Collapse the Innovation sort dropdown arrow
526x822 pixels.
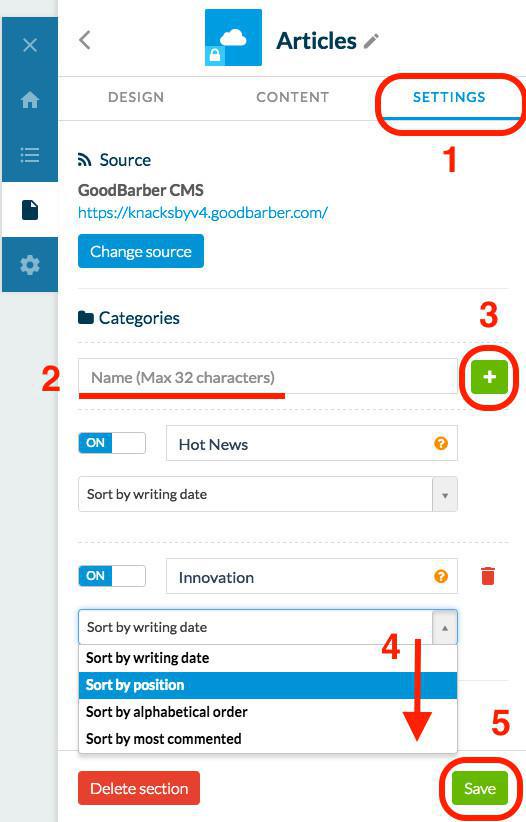pyautogui.click(x=445, y=628)
